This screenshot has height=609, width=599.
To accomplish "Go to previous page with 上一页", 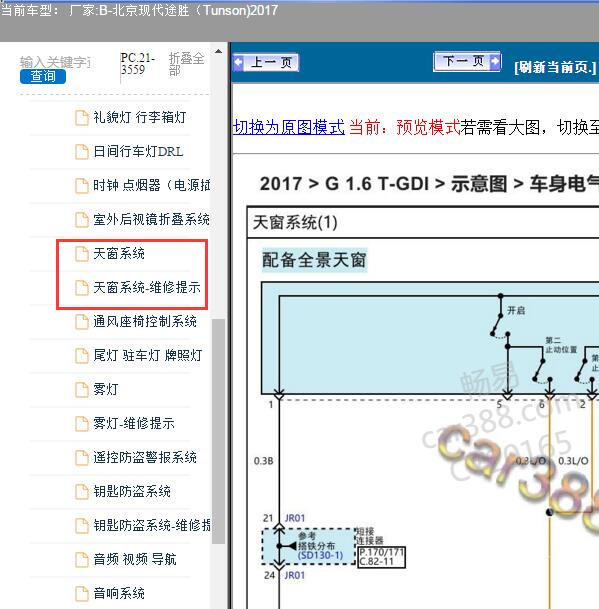I will [266, 63].
